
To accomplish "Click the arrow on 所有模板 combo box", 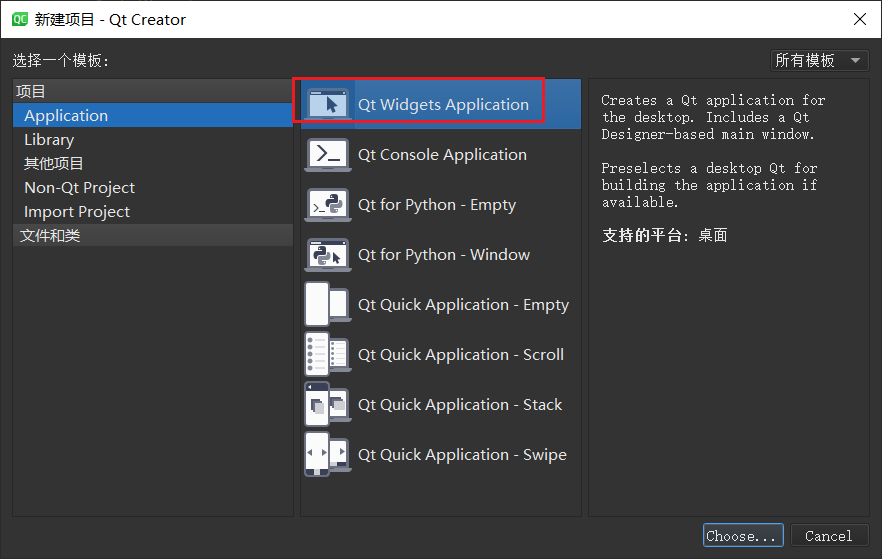I will pos(856,60).
